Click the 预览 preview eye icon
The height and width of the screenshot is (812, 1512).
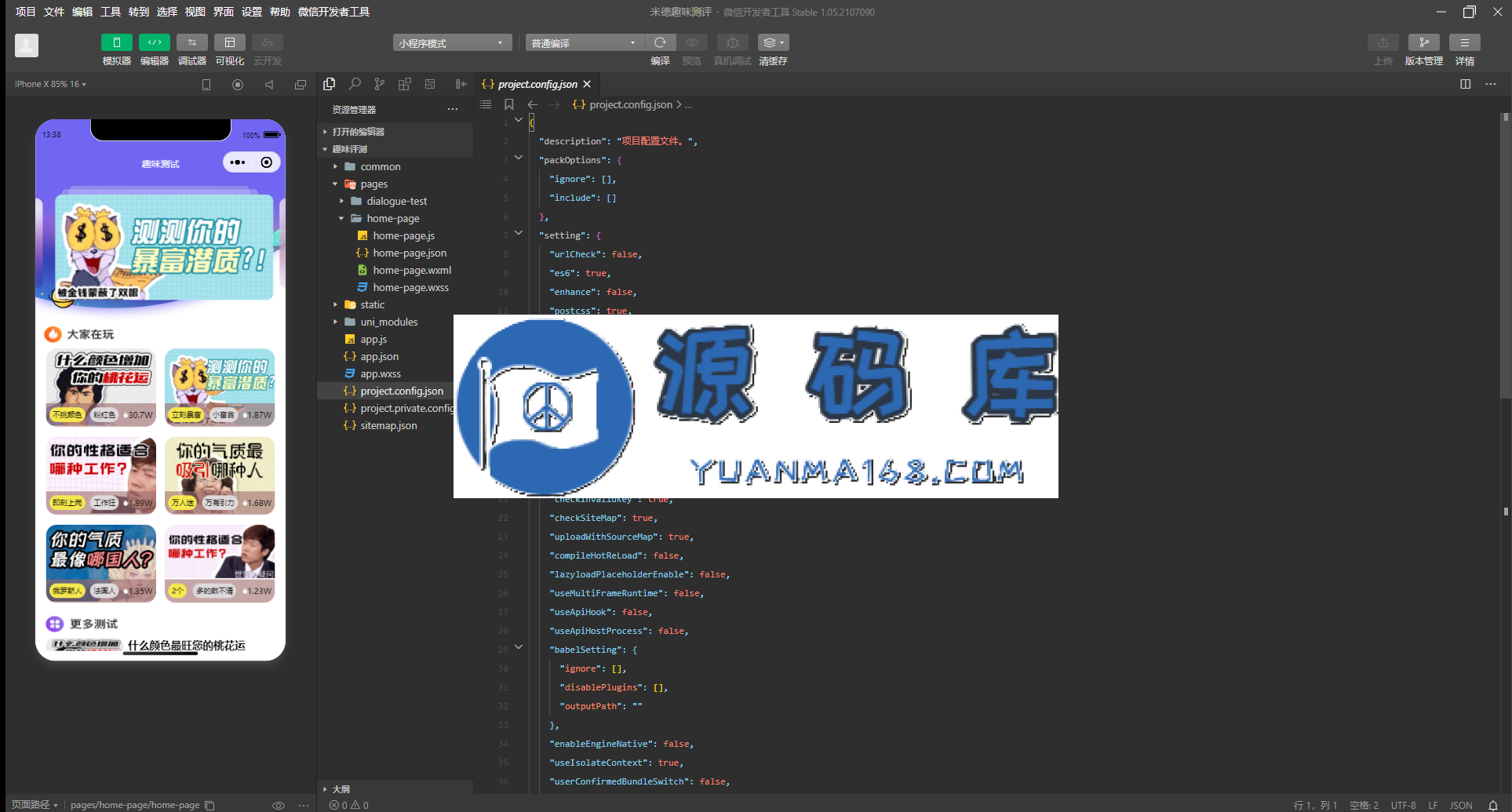pos(691,42)
